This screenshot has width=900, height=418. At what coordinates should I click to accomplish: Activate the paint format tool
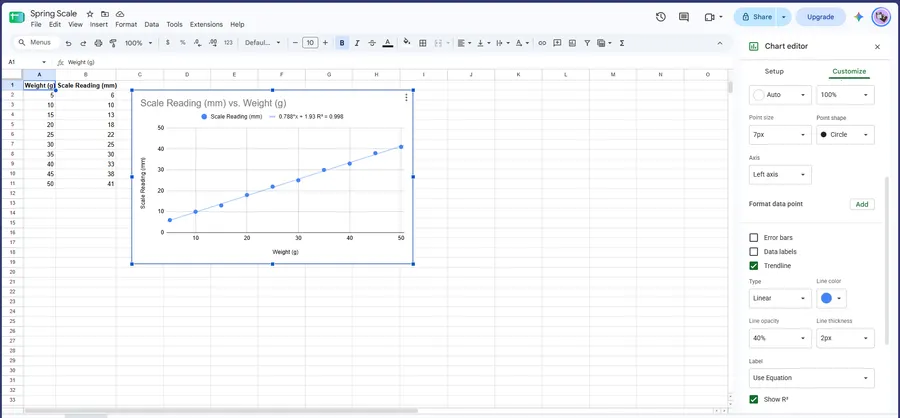(113, 43)
